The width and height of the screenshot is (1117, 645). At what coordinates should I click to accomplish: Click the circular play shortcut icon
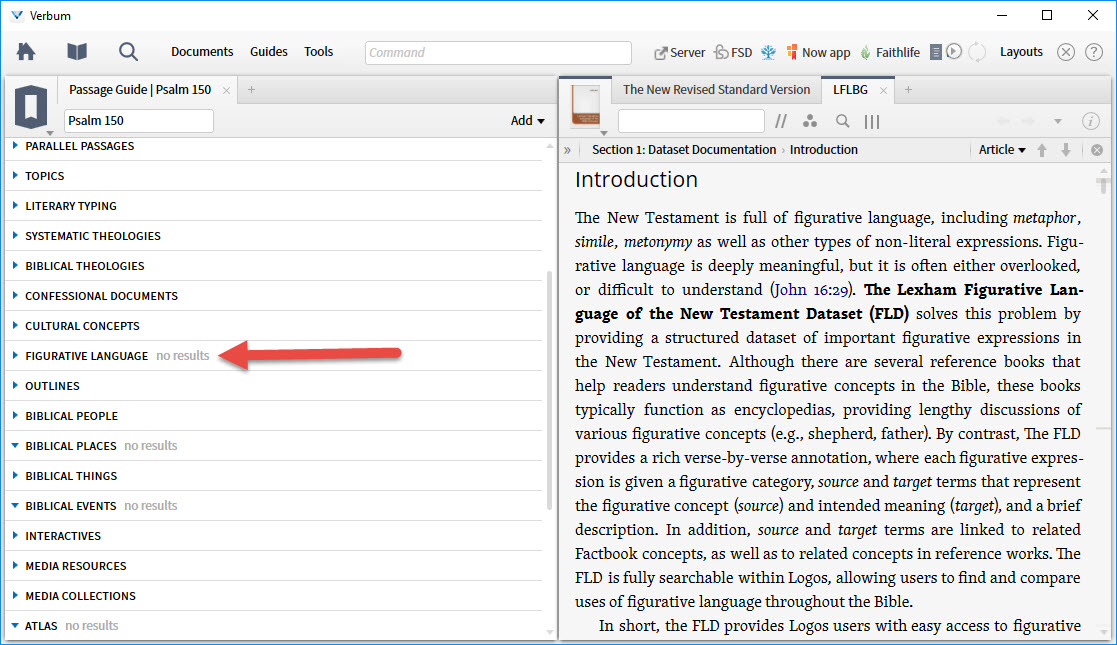coord(955,51)
